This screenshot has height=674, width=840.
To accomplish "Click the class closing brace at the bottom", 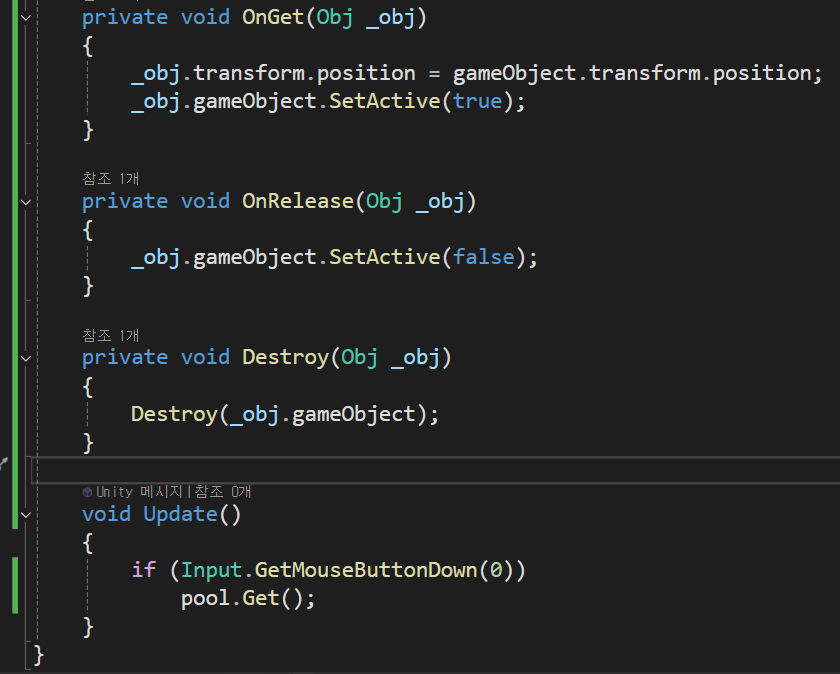I will [x=39, y=654].
